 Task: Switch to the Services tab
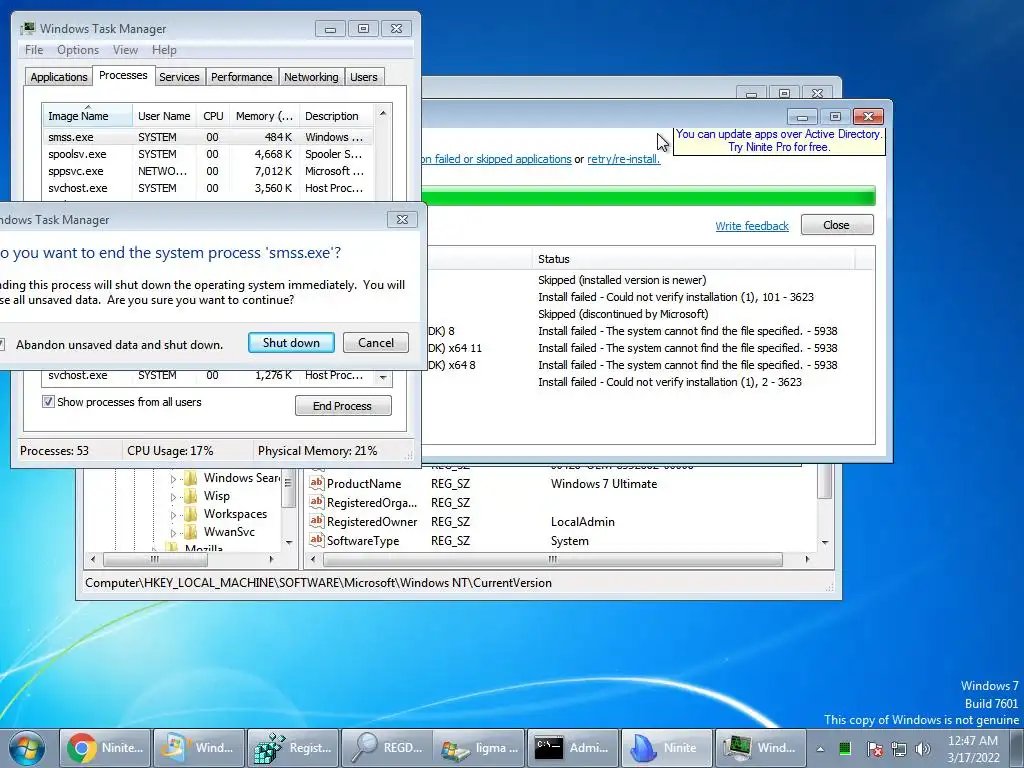(179, 77)
